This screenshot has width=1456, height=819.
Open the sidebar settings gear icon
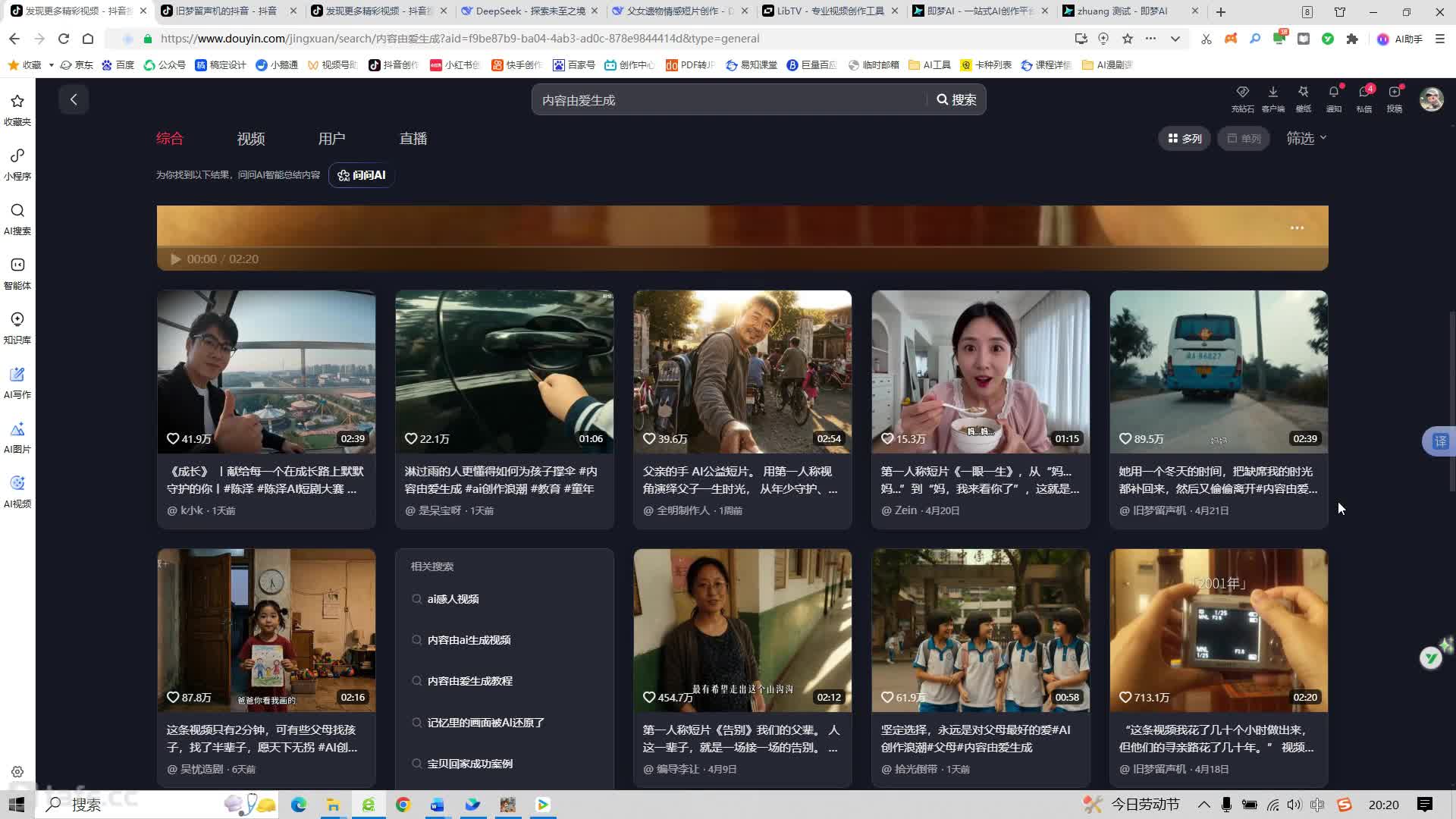click(x=17, y=772)
